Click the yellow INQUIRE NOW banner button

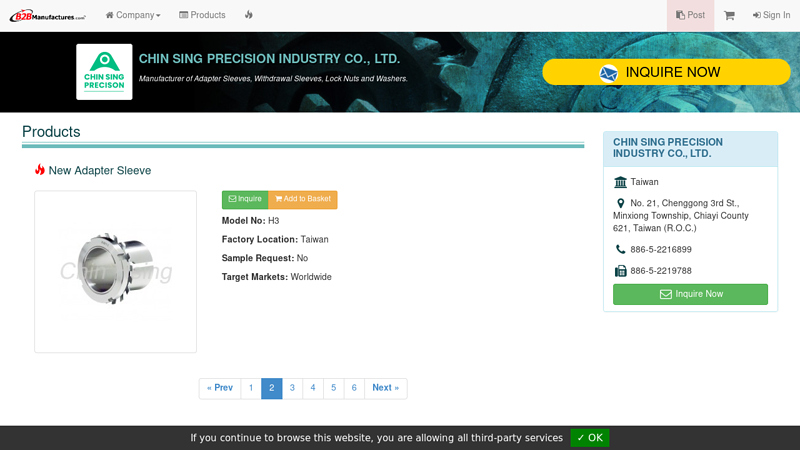point(666,72)
